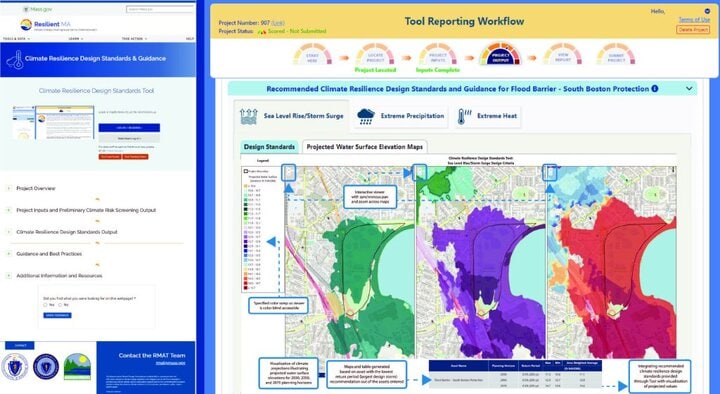This screenshot has height=394, width=720.
Task: Select the Yes feedback radio button
Action: click(x=45, y=304)
